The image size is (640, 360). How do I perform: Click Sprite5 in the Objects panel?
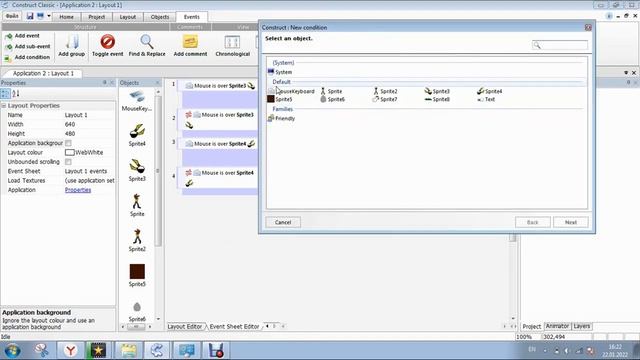(x=137, y=276)
